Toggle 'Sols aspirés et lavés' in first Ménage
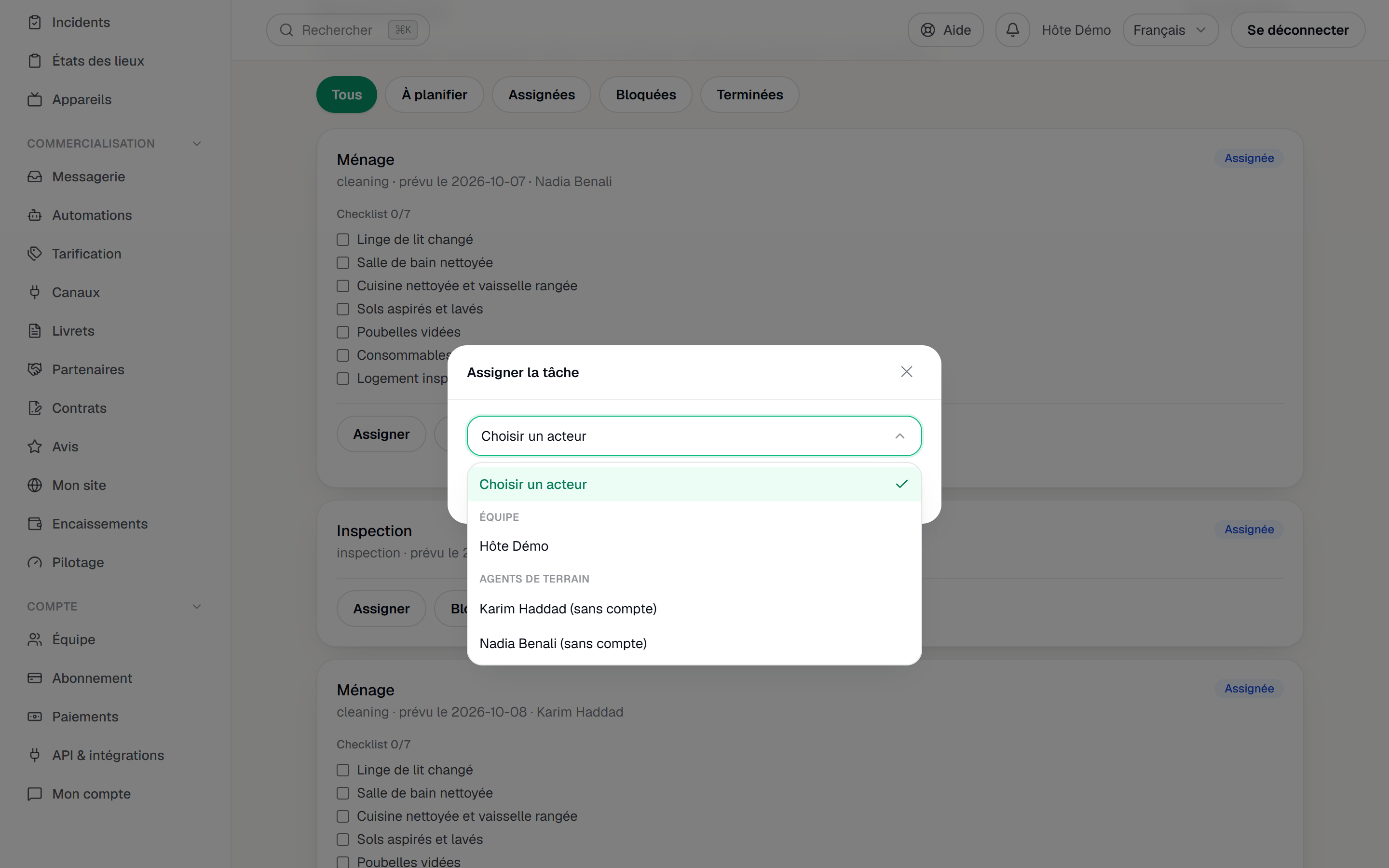This screenshot has height=868, width=1389. [342, 309]
